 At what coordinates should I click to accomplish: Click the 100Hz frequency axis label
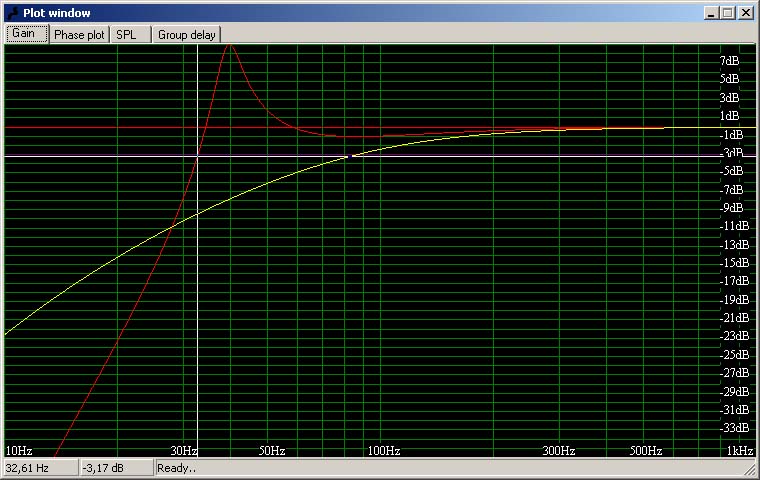click(383, 451)
